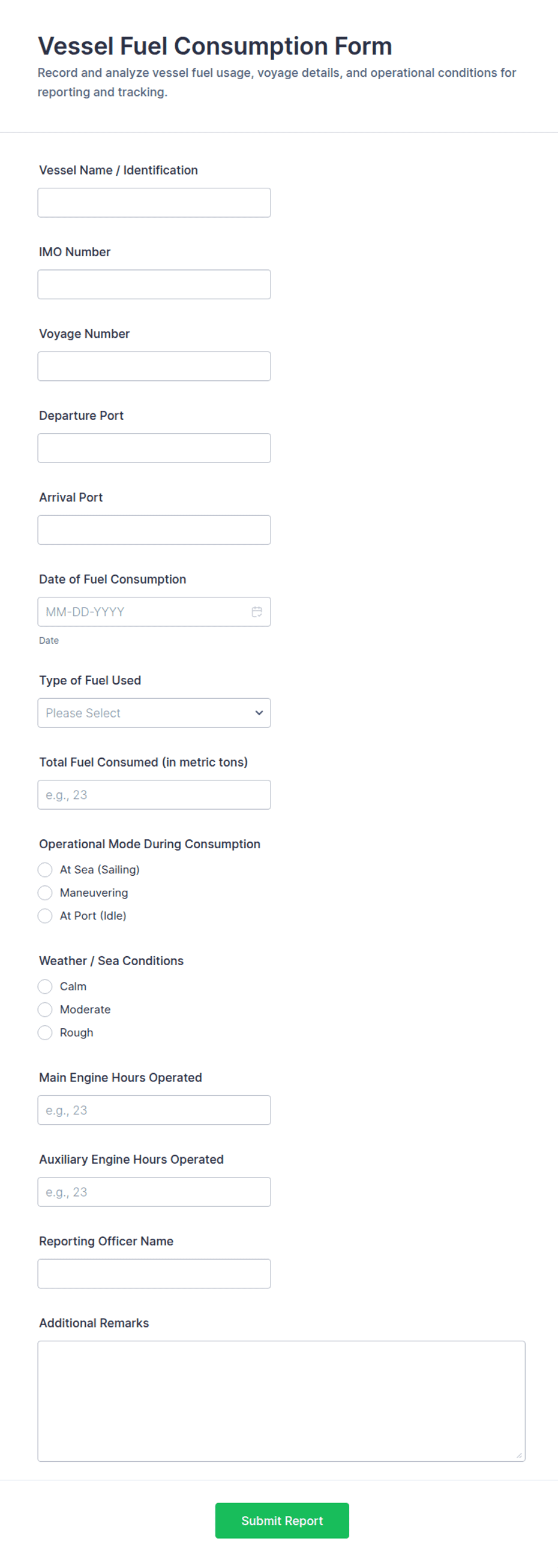Click the Departure Port text box
Screen dimensions: 558x1568
coord(154,448)
